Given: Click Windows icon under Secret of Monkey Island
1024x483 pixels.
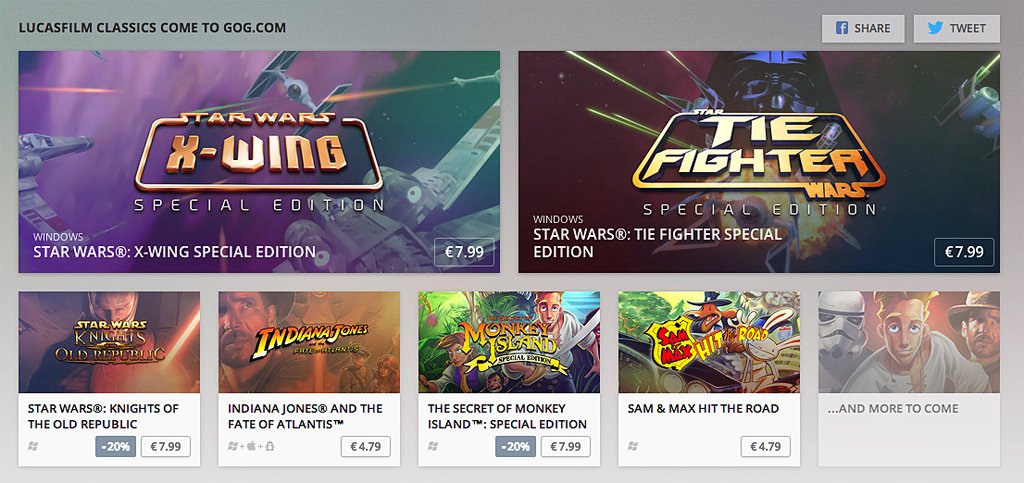Looking at the screenshot, I should 434,446.
